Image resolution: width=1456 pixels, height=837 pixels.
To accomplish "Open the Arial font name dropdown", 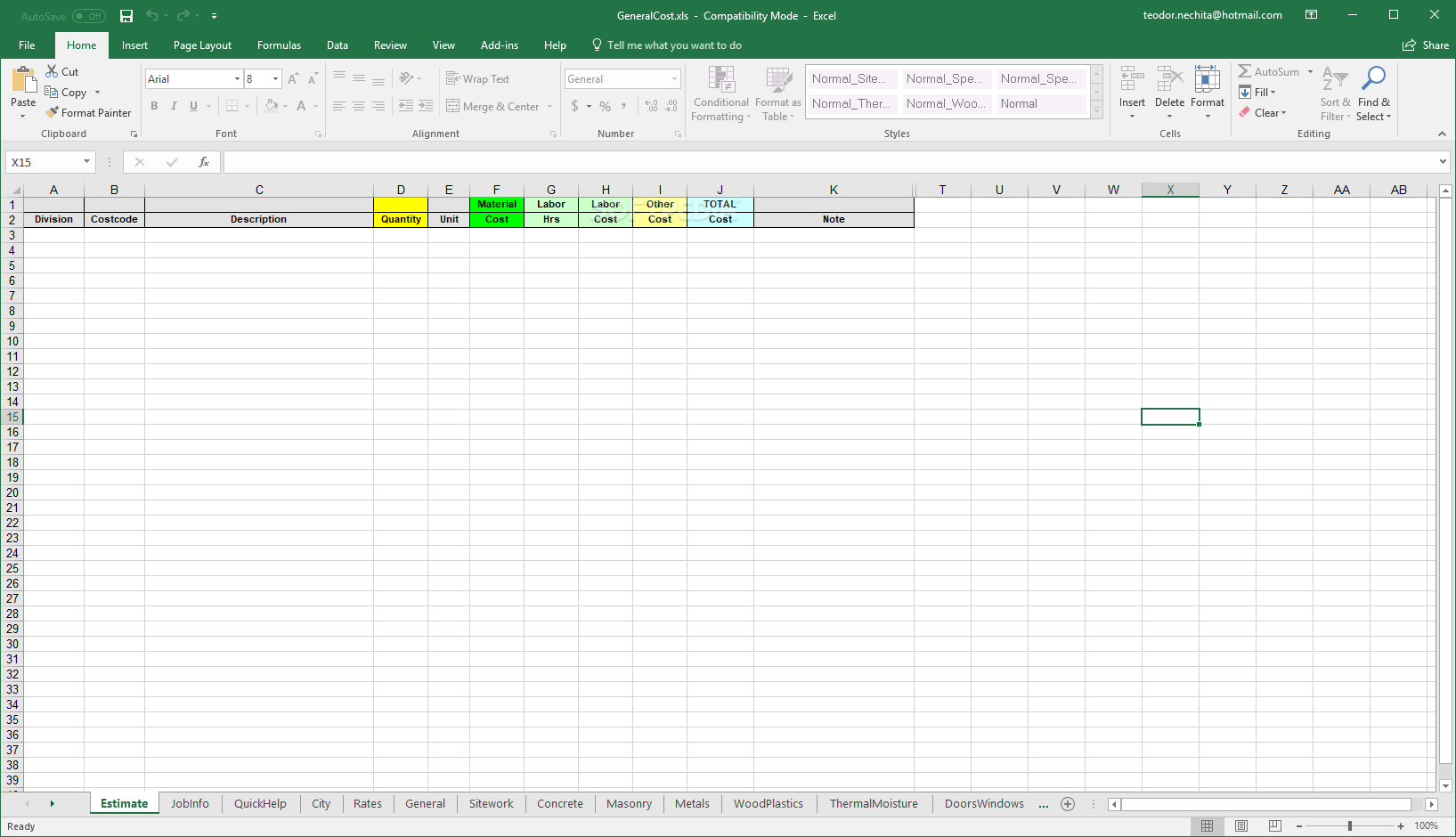I will click(237, 79).
